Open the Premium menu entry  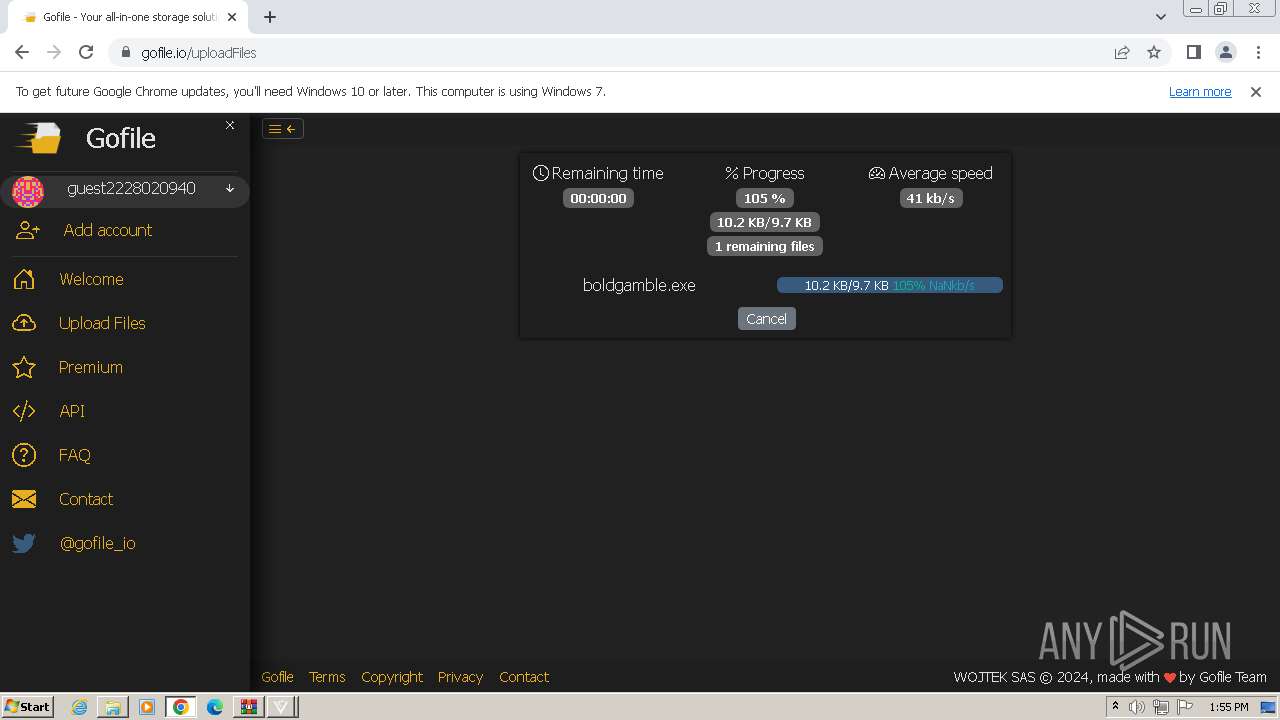(x=91, y=367)
